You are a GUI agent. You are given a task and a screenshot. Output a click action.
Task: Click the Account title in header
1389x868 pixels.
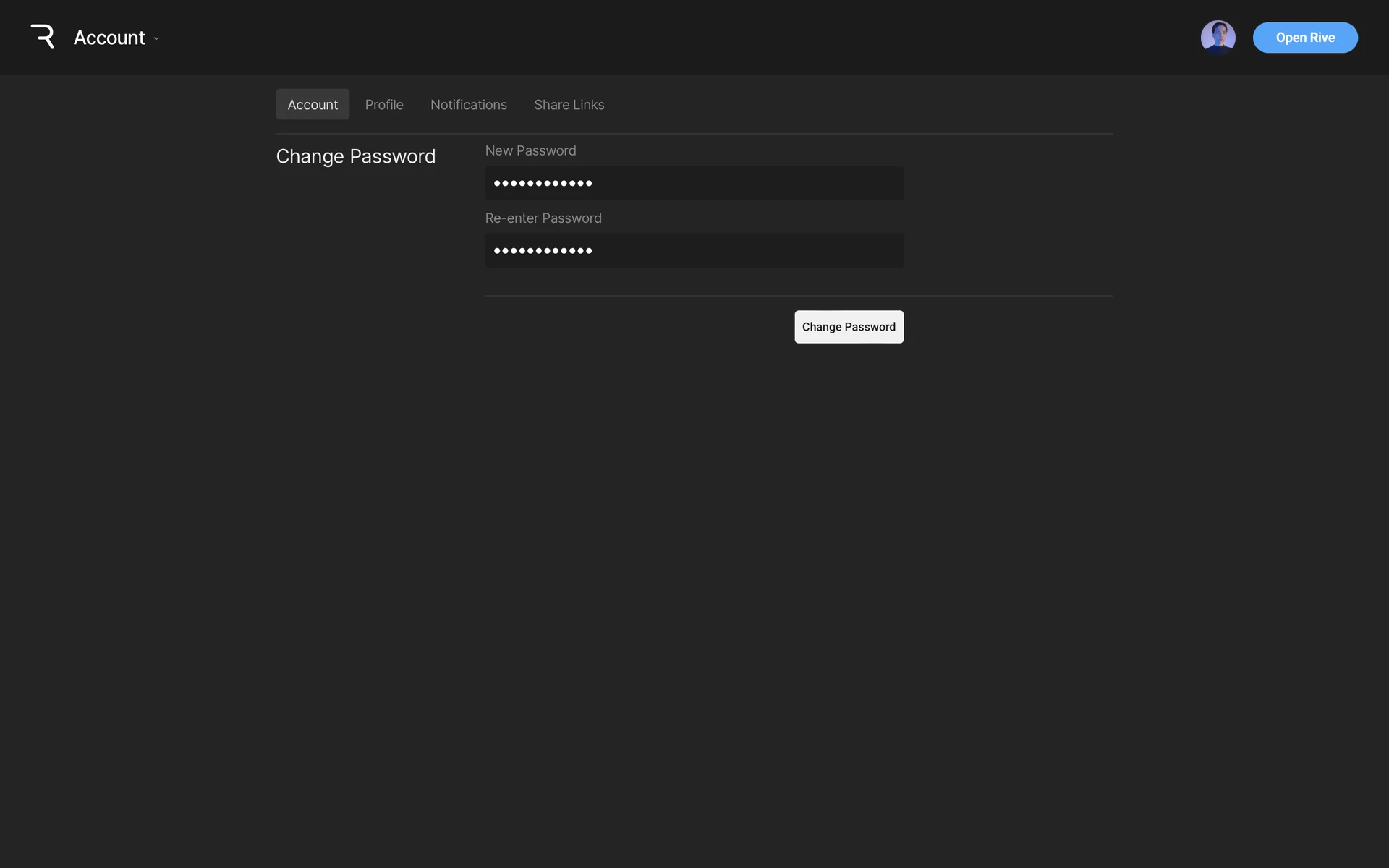109,38
